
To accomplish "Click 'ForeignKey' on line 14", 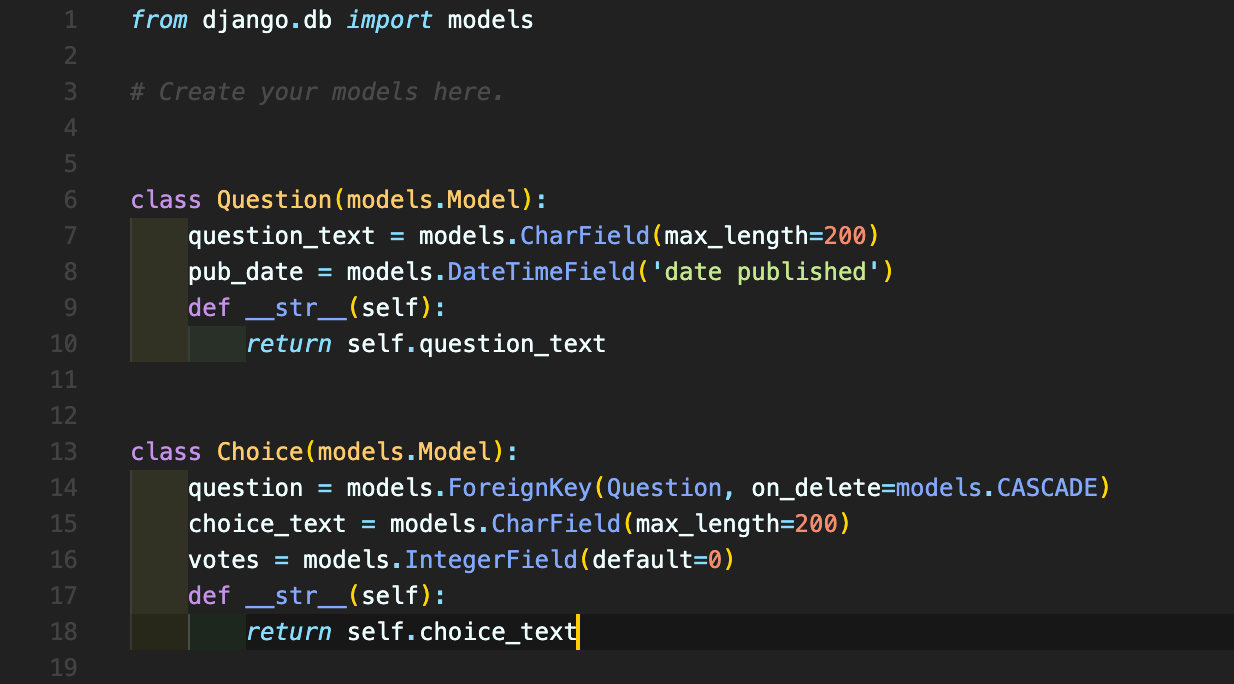I will click(x=520, y=488).
